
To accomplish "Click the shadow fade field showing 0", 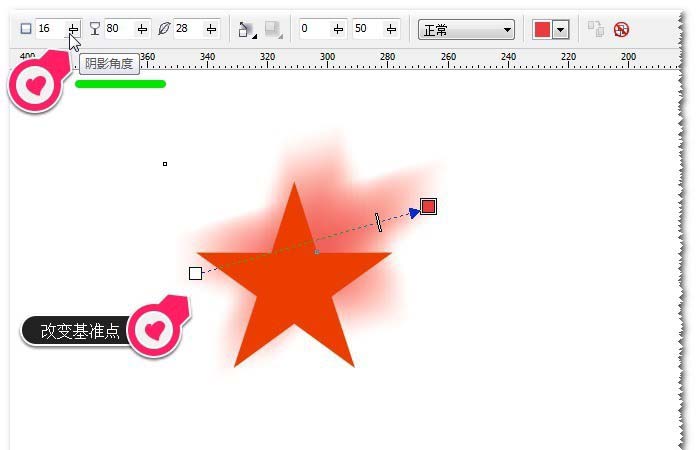I will 315,29.
